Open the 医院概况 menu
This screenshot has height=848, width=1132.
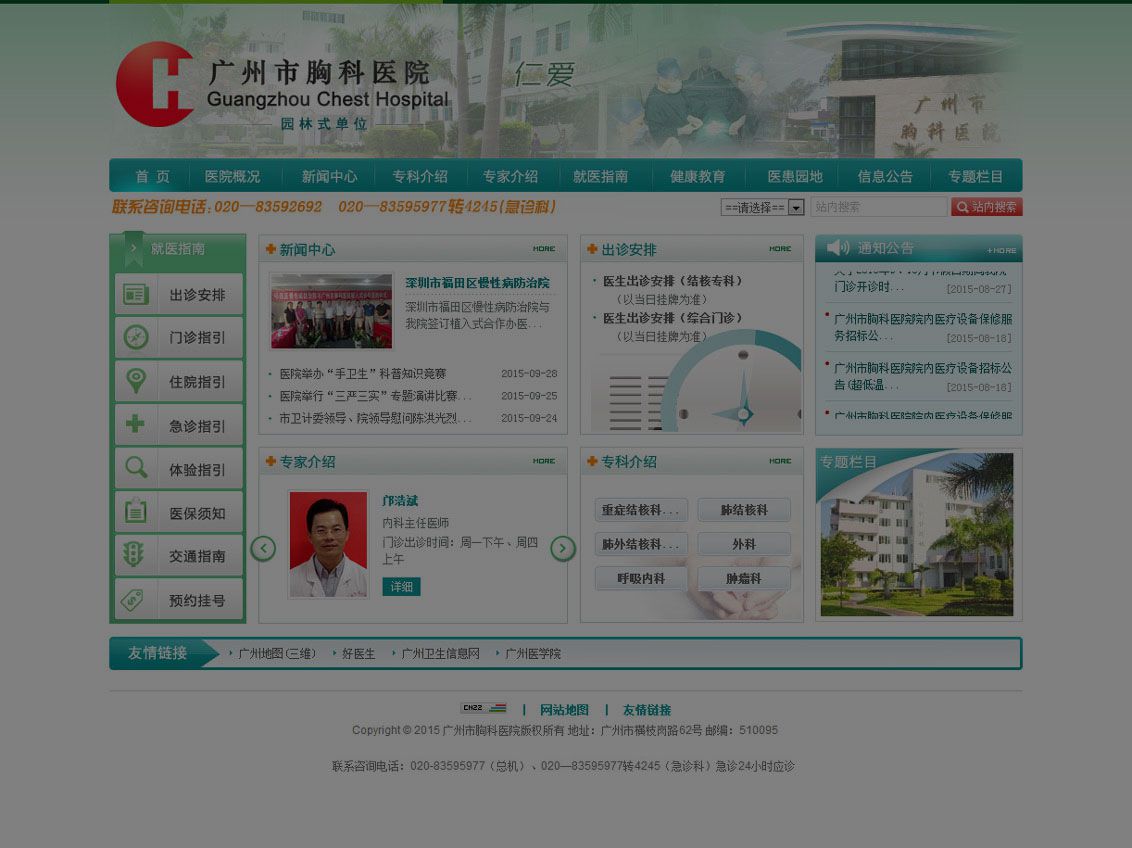(x=232, y=177)
